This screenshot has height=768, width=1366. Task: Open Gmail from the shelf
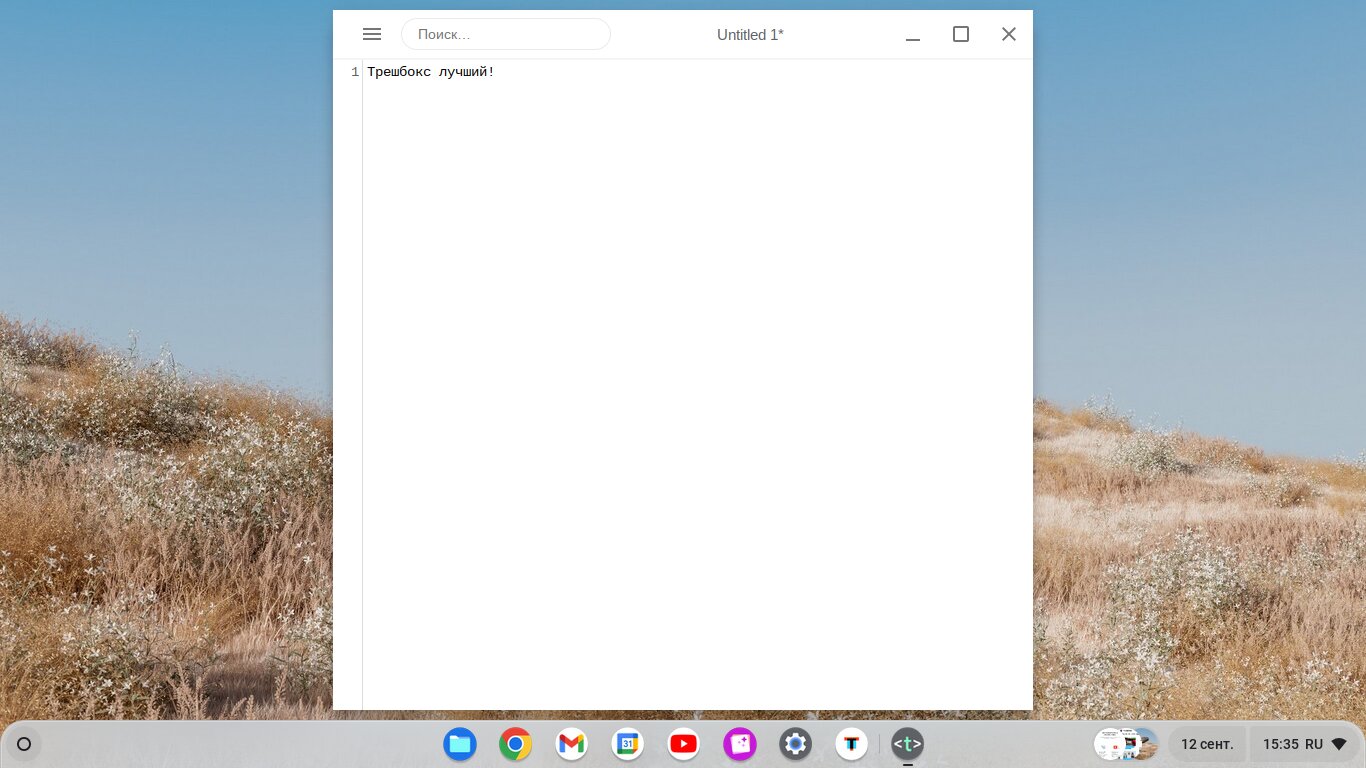pos(572,744)
